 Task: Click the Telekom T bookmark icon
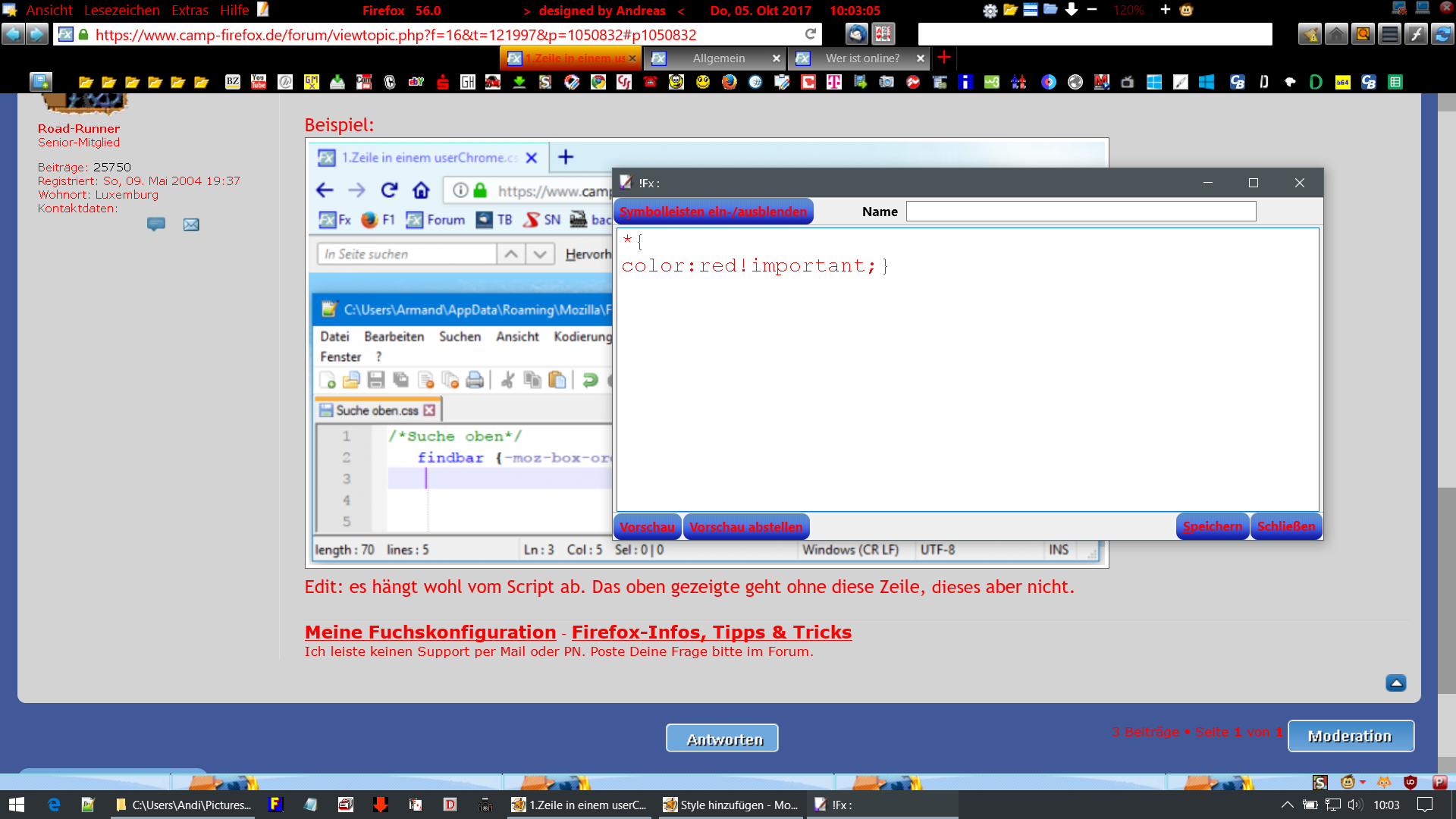[833, 82]
